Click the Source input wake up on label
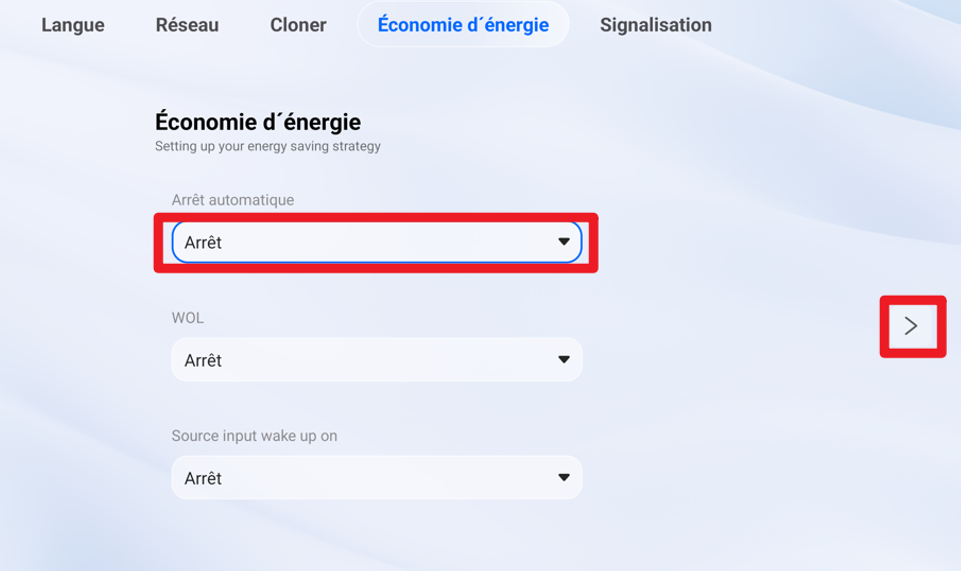 (254, 436)
